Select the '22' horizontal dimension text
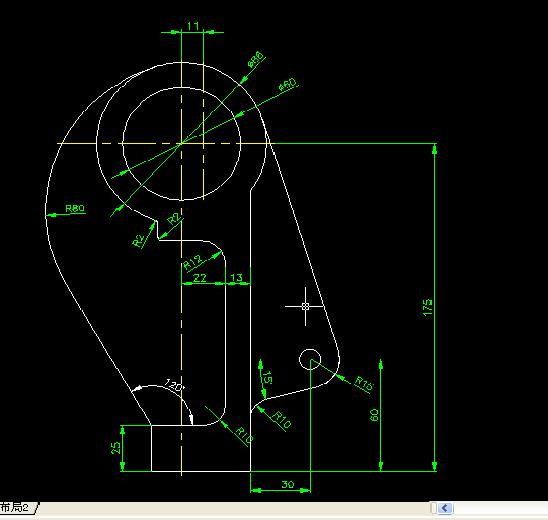 click(x=200, y=278)
